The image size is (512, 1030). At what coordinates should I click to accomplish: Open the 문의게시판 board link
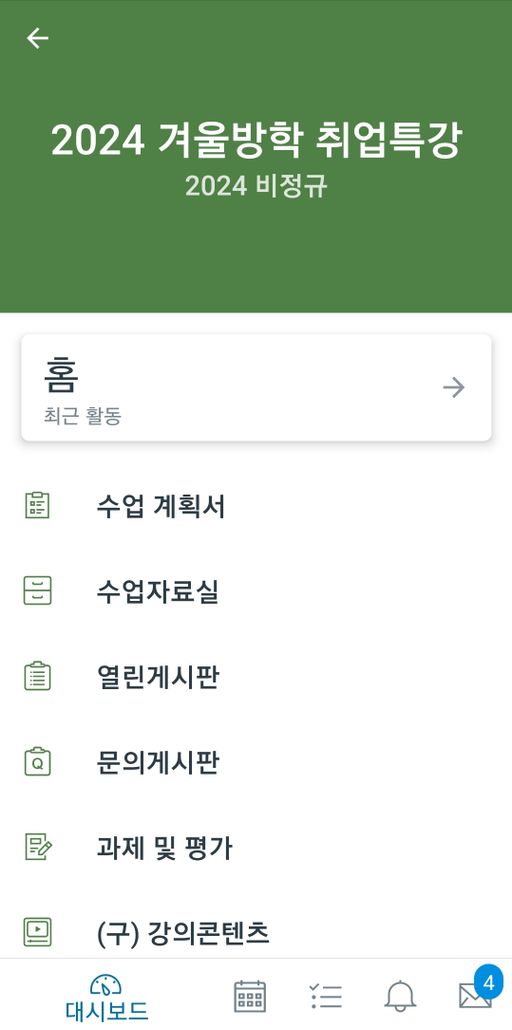tap(256, 762)
